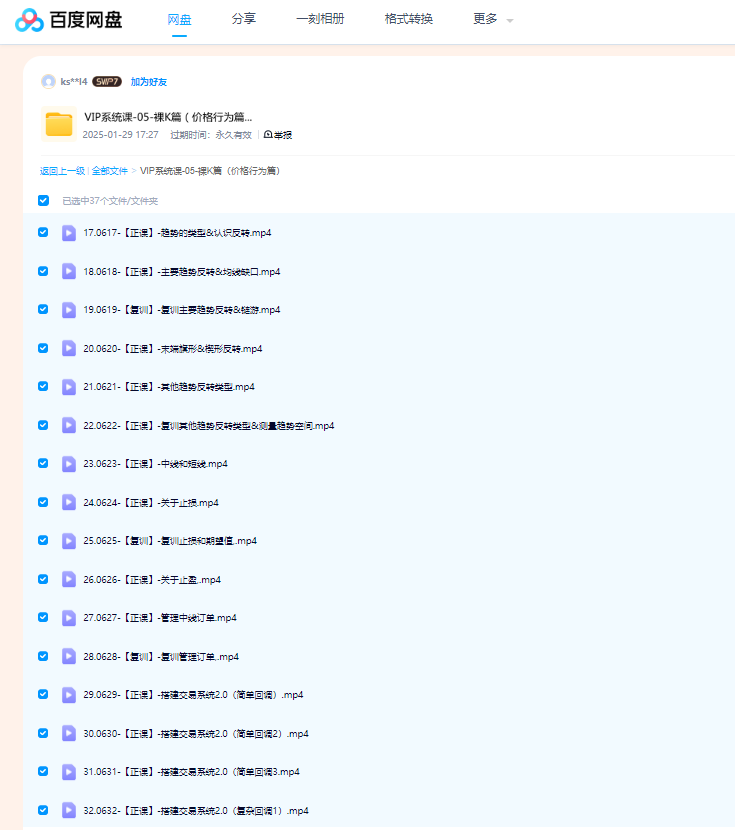Viewport: 735px width, 830px height.
Task: Click the yellow shared folder icon
Action: point(59,124)
